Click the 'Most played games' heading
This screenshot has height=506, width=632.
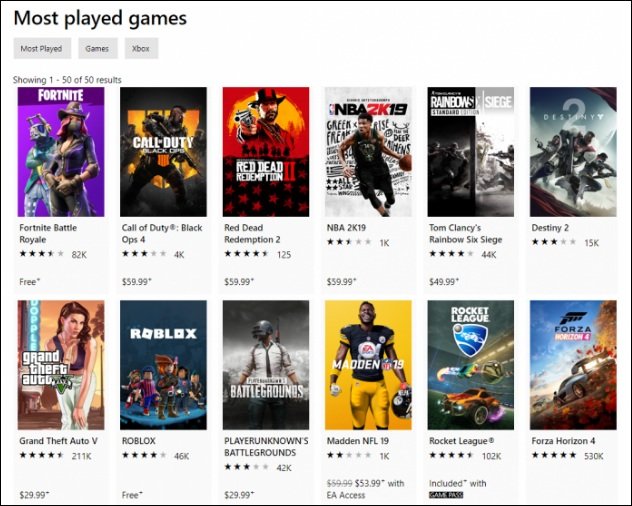pyautogui.click(x=100, y=18)
